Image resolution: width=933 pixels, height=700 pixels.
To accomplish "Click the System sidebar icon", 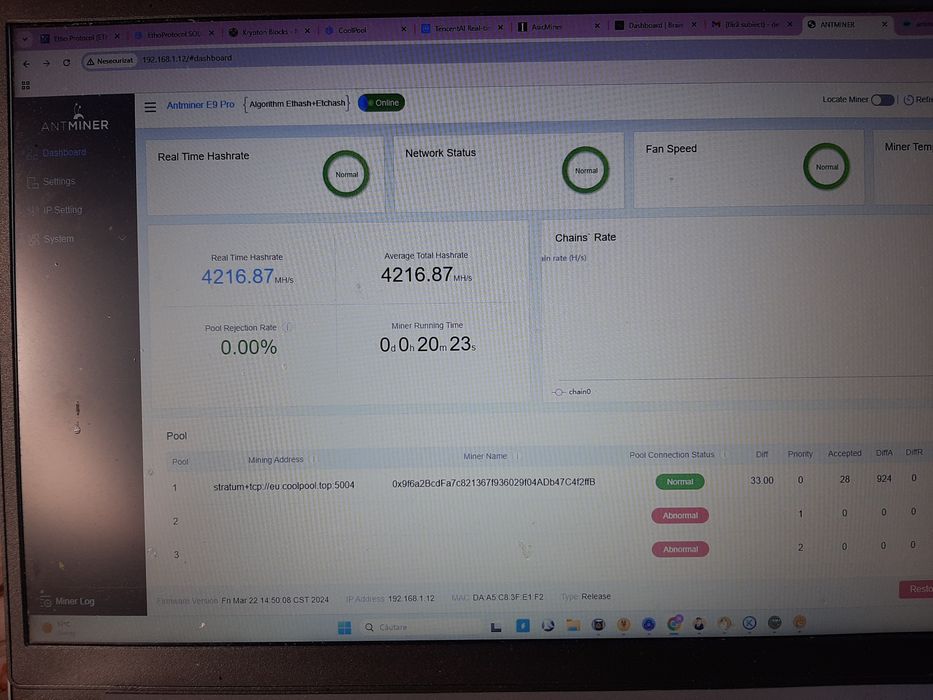I will (x=34, y=239).
